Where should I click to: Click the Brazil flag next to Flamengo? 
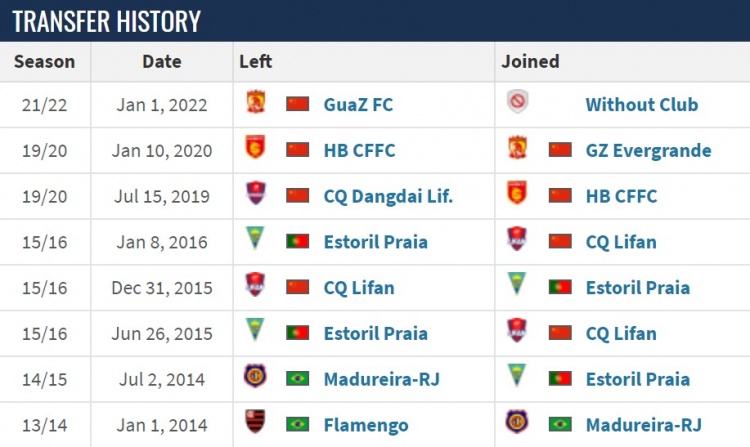click(298, 425)
